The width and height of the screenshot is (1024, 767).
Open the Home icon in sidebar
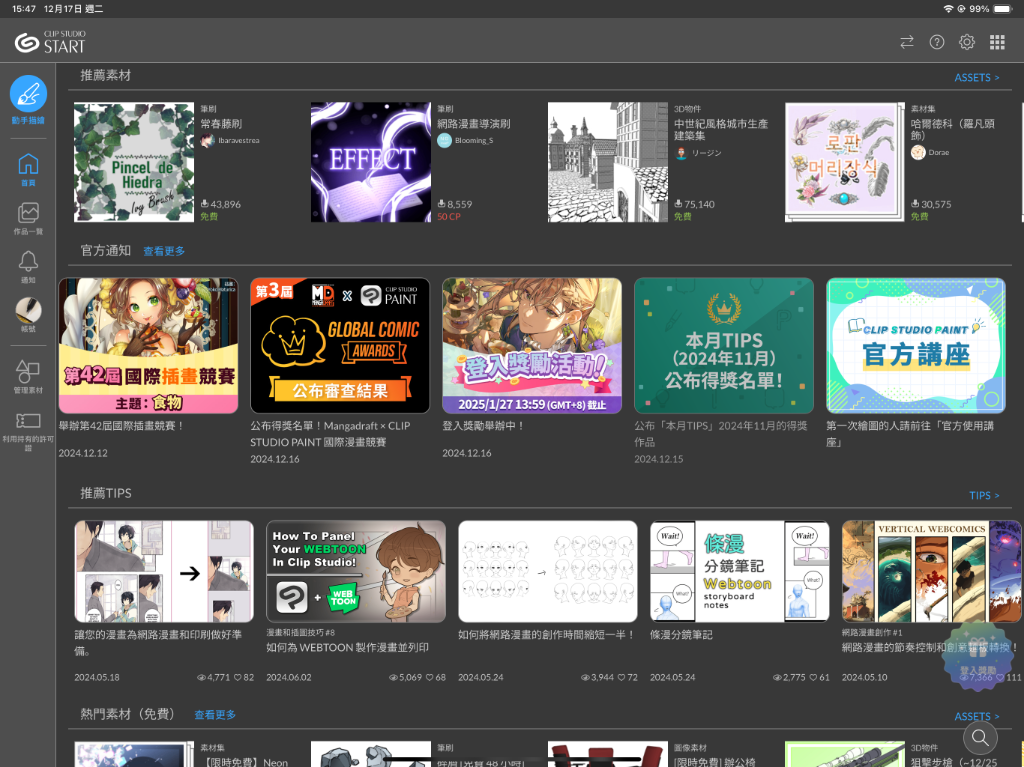pos(28,164)
